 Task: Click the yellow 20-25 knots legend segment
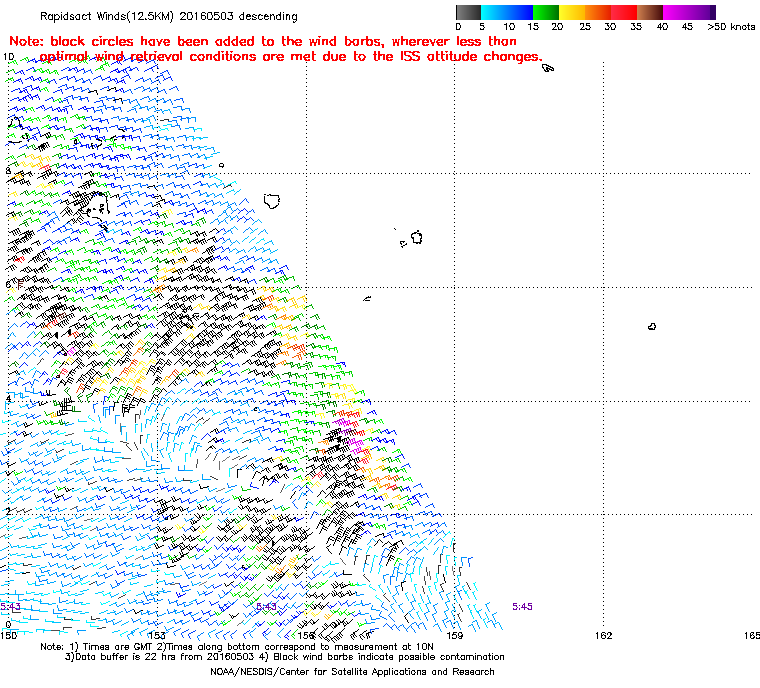click(x=572, y=12)
